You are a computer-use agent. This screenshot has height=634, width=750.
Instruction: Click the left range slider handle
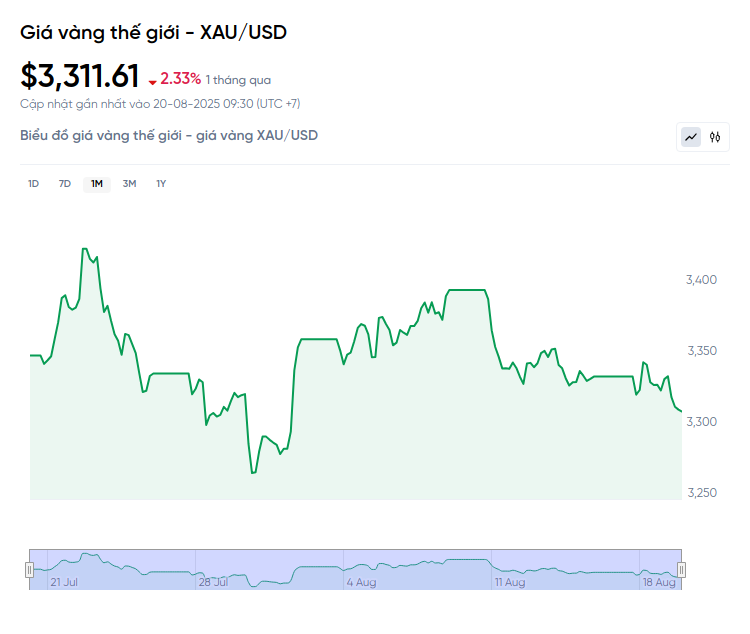click(x=29, y=570)
